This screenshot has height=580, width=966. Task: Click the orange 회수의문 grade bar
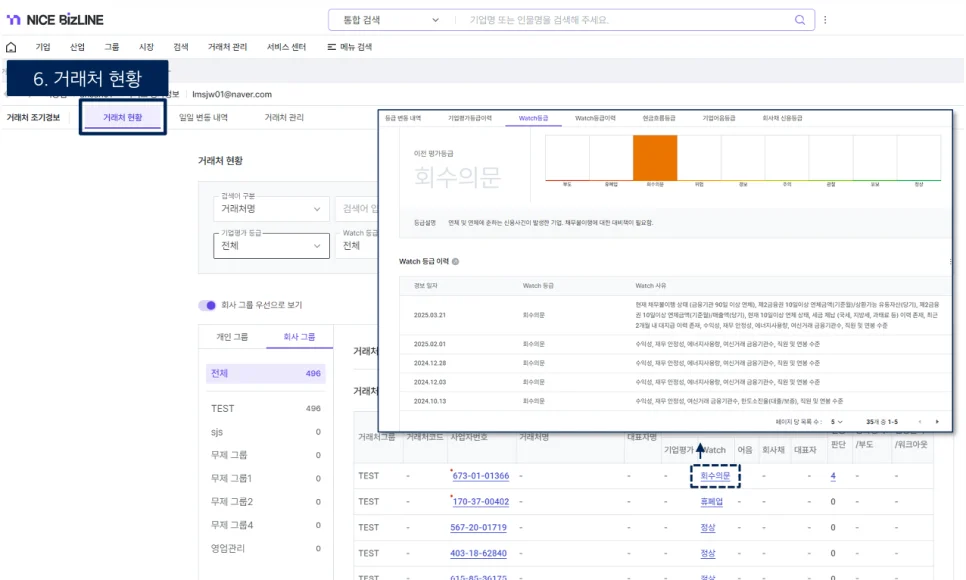[655, 159]
